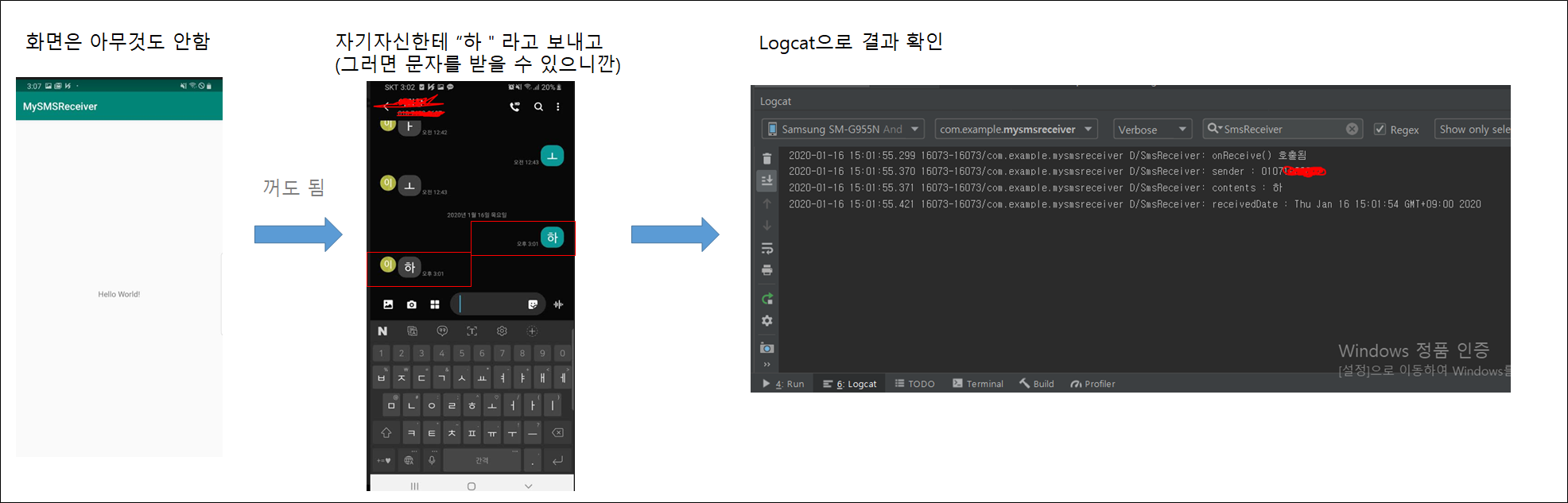The image size is (1568, 503).
Task: Tap the Naver N keyboard icon
Action: click(382, 331)
